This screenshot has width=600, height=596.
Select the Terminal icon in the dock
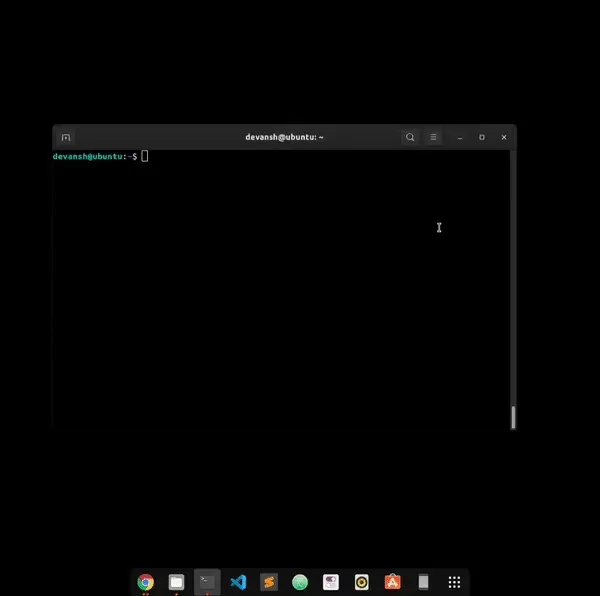coord(207,582)
